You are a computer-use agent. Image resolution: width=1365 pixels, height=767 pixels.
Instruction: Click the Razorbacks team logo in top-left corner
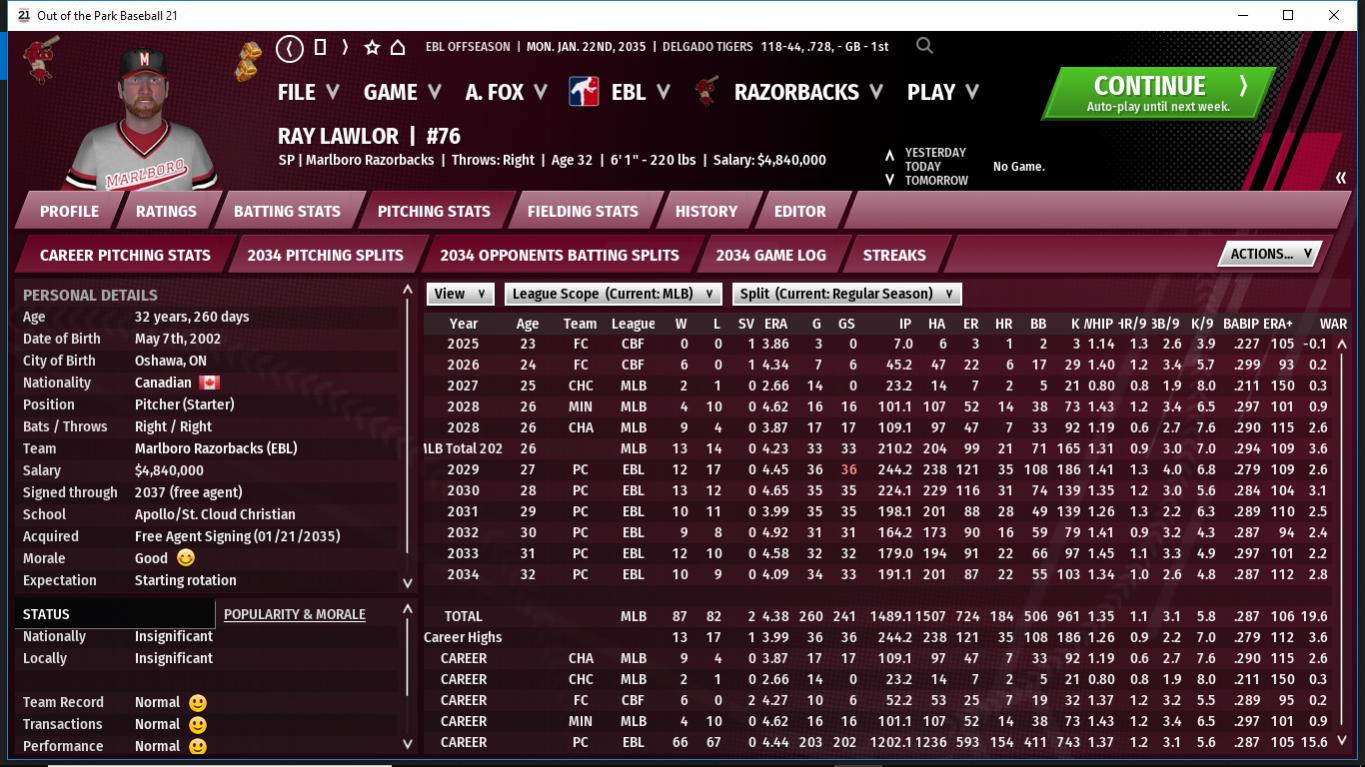coord(41,58)
